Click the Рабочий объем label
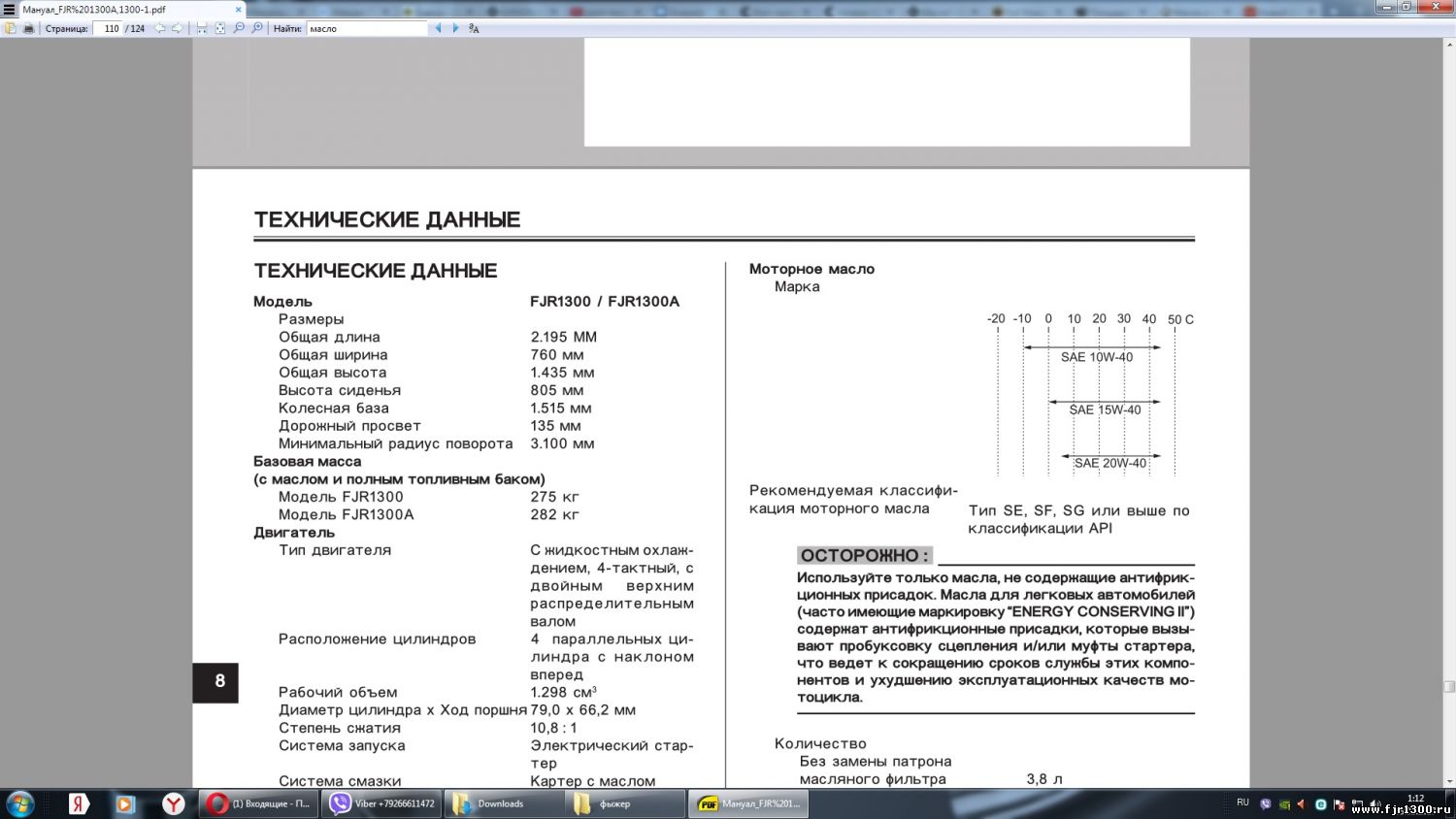The image size is (1456, 819). pyautogui.click(x=338, y=693)
